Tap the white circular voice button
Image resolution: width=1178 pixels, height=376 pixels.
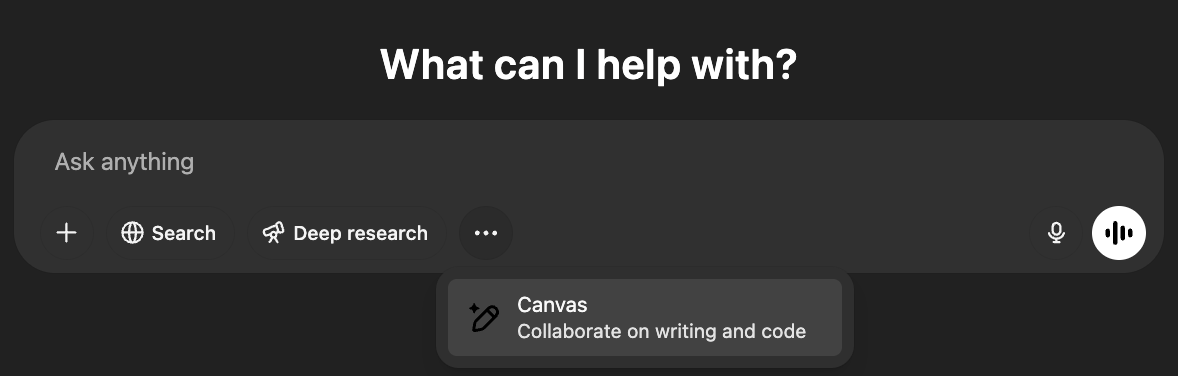[x=1119, y=233]
